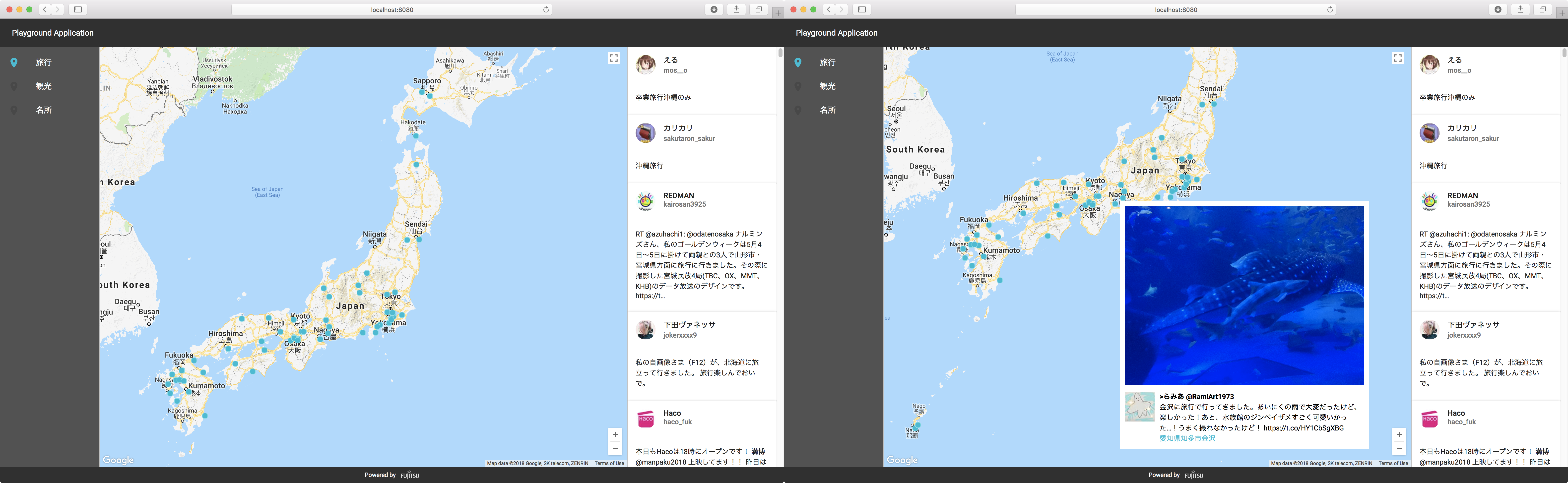Viewport: 1568px width, 483px height.
Task: Open Haco avatar in right window feed
Action: tap(1429, 419)
